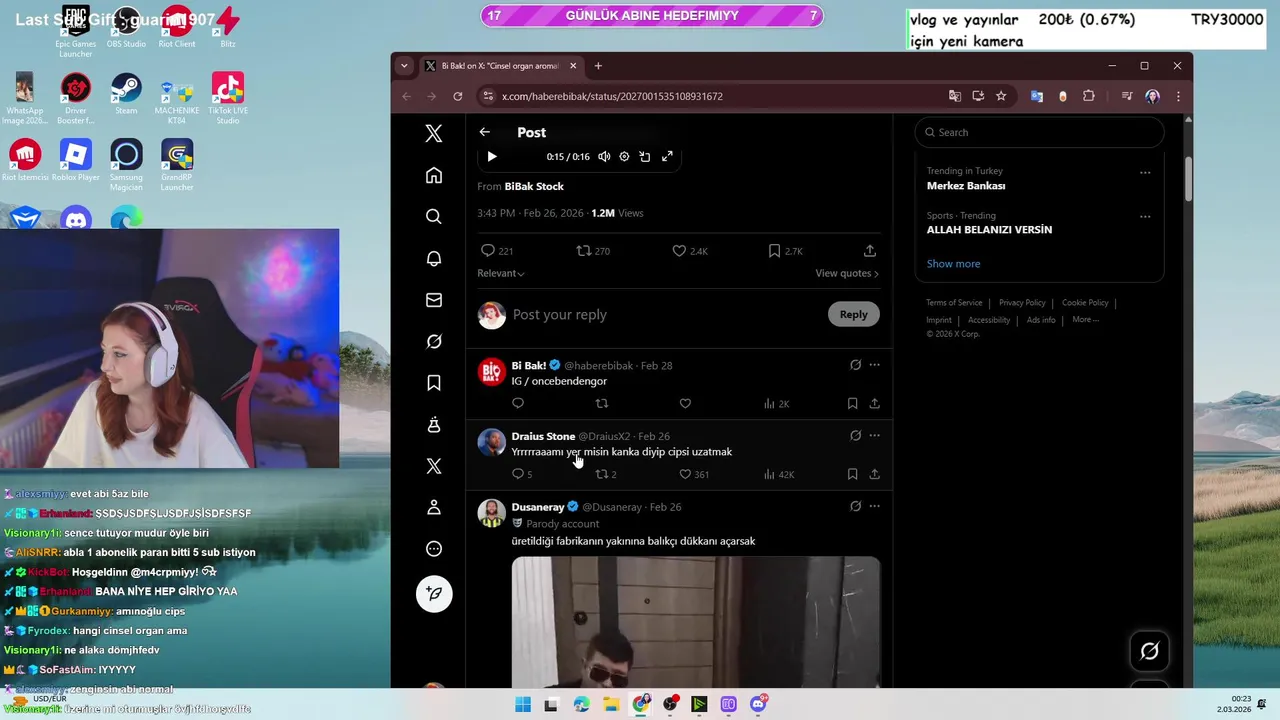Go to X Home in sidebar
1280x720 pixels.
(434, 175)
